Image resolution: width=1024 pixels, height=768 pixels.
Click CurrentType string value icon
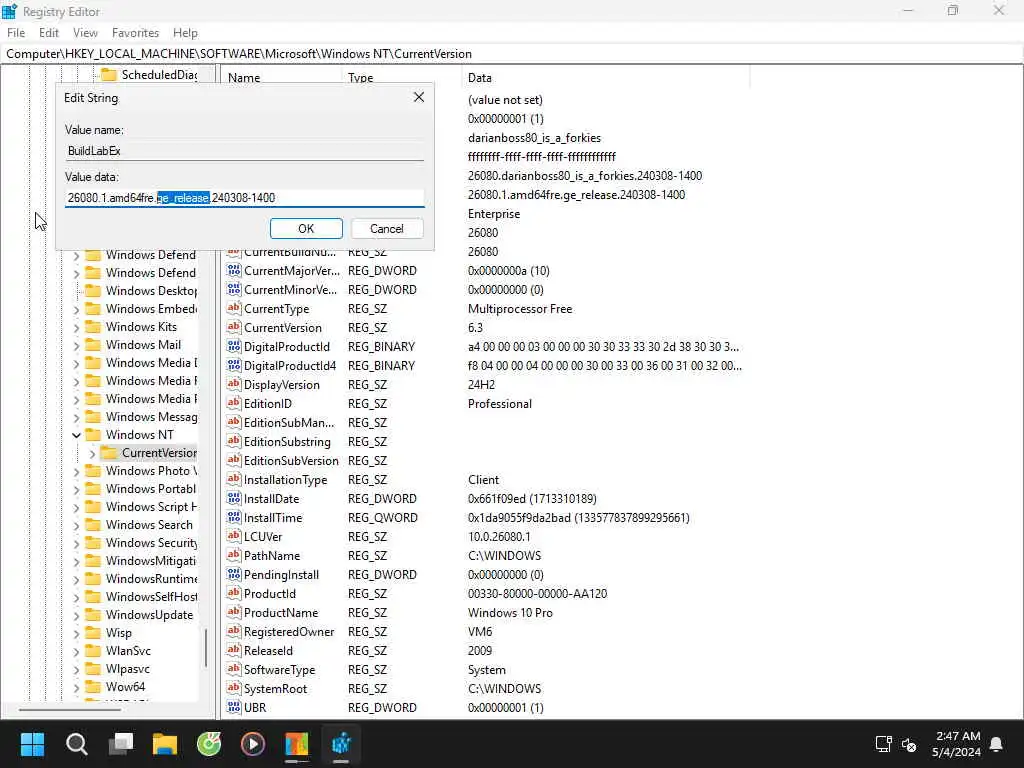(x=234, y=308)
